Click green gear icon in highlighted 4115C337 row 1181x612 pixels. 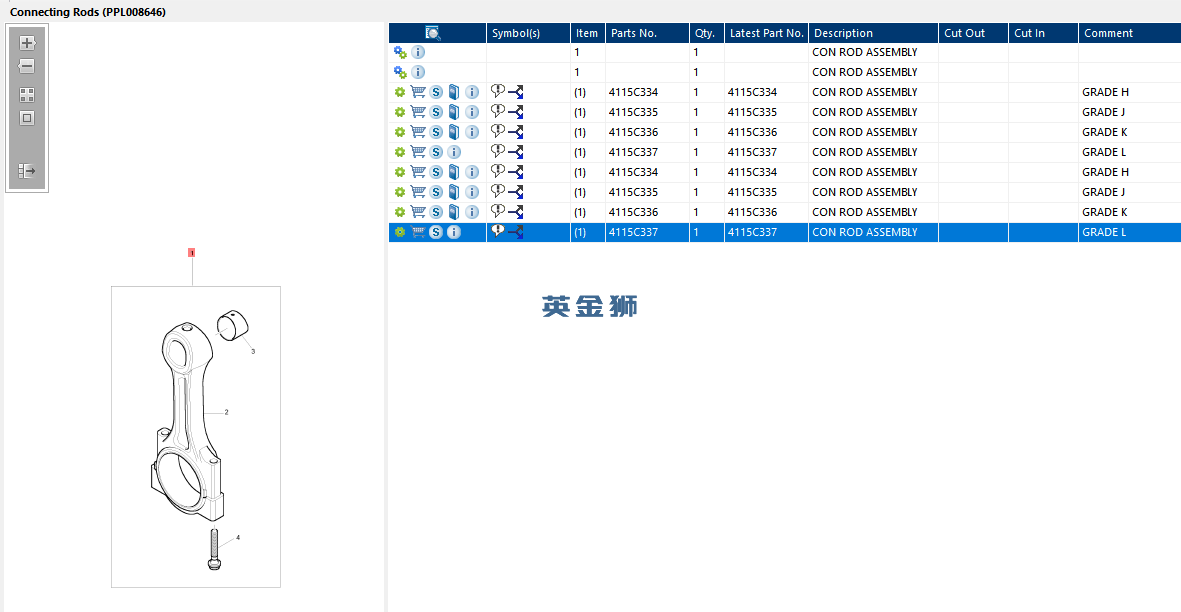click(400, 232)
